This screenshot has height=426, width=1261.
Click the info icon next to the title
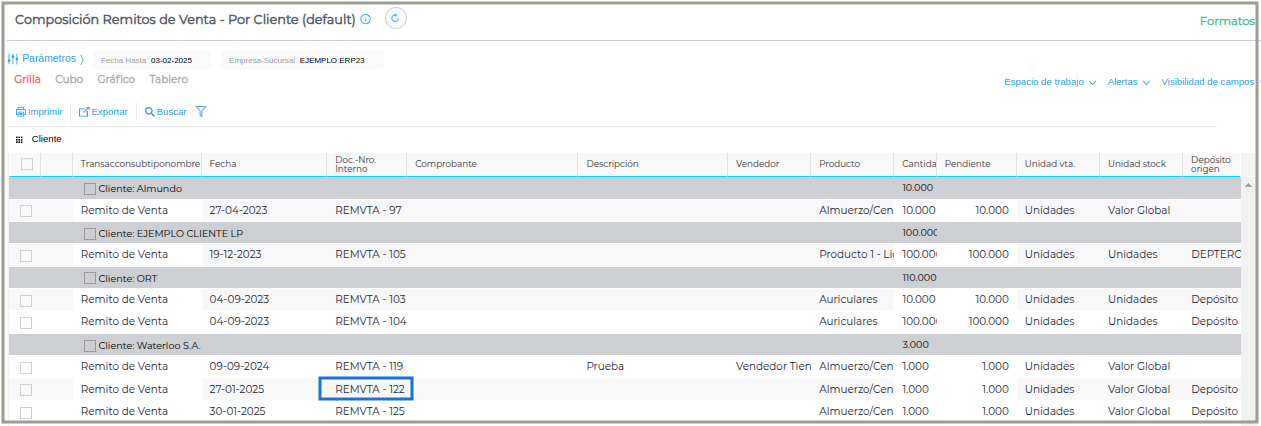[x=366, y=19]
